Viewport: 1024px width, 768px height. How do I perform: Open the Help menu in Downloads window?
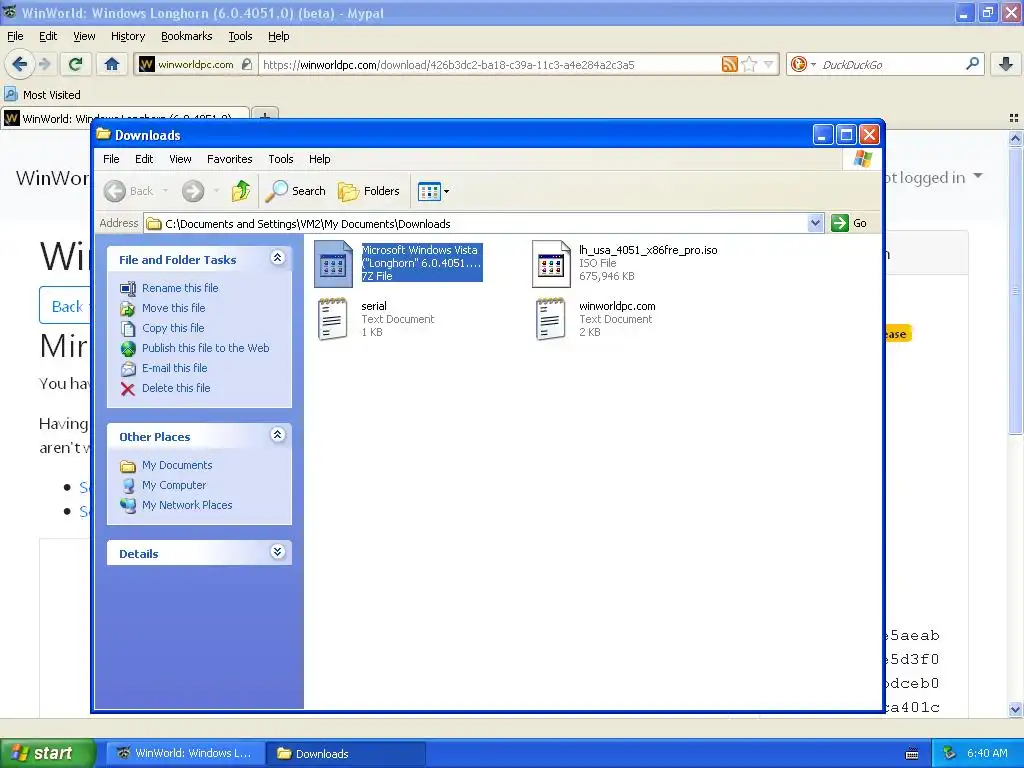[x=319, y=159]
